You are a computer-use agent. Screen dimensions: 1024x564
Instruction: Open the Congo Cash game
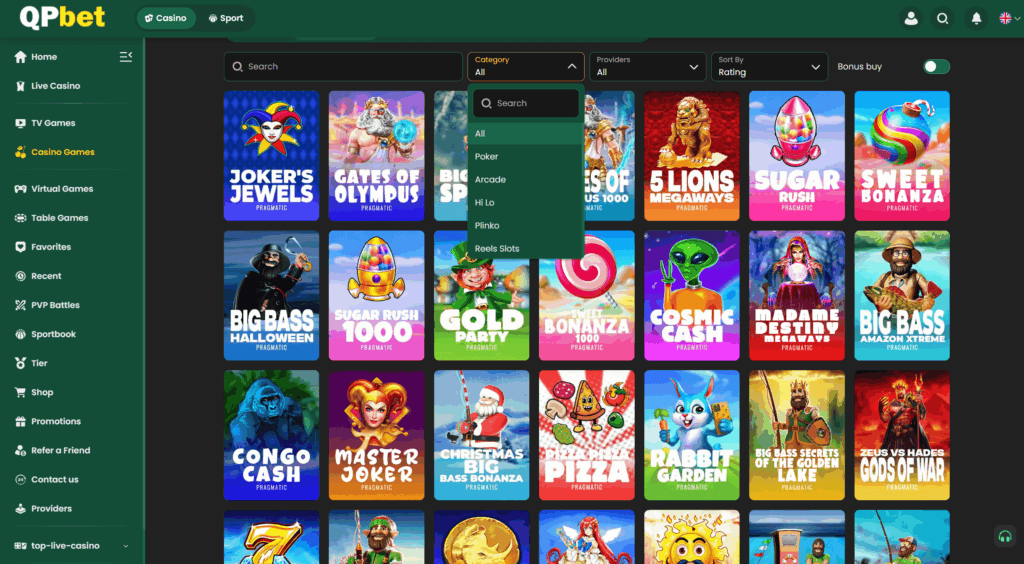(272, 435)
